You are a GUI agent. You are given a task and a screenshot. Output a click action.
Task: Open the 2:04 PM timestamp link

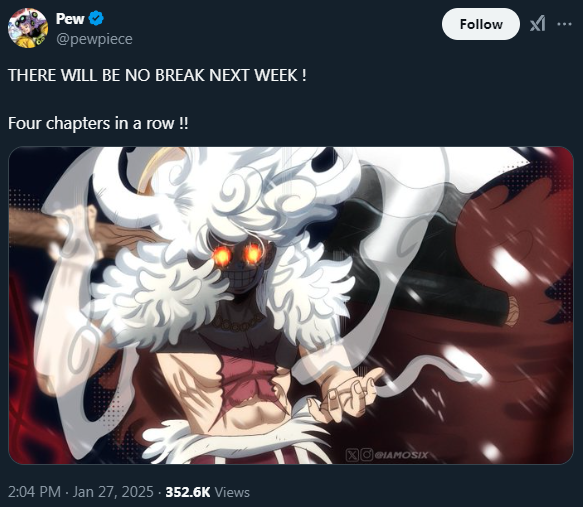[34, 492]
